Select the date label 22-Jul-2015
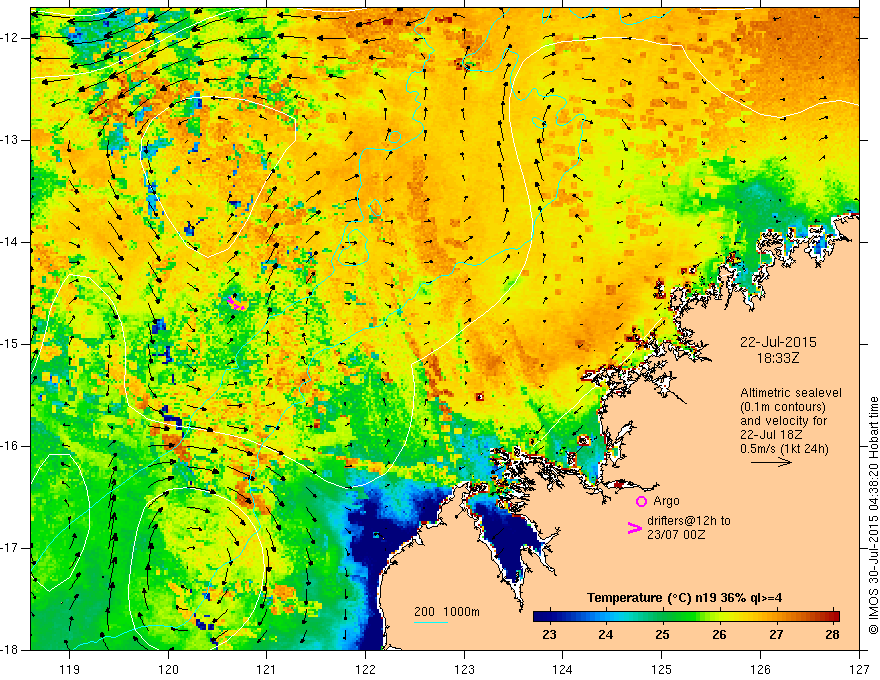The image size is (880, 680). click(x=778, y=342)
